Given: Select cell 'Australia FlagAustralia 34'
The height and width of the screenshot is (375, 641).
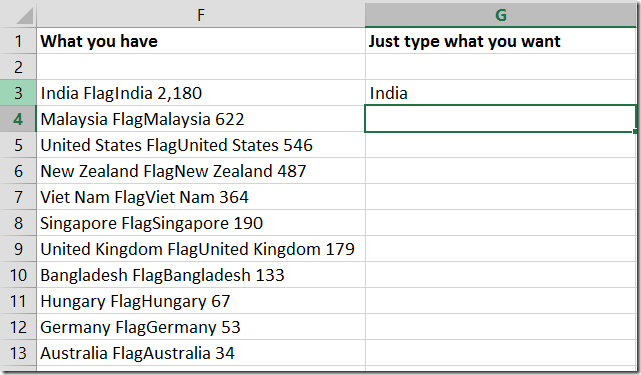Looking at the screenshot, I should (201, 353).
